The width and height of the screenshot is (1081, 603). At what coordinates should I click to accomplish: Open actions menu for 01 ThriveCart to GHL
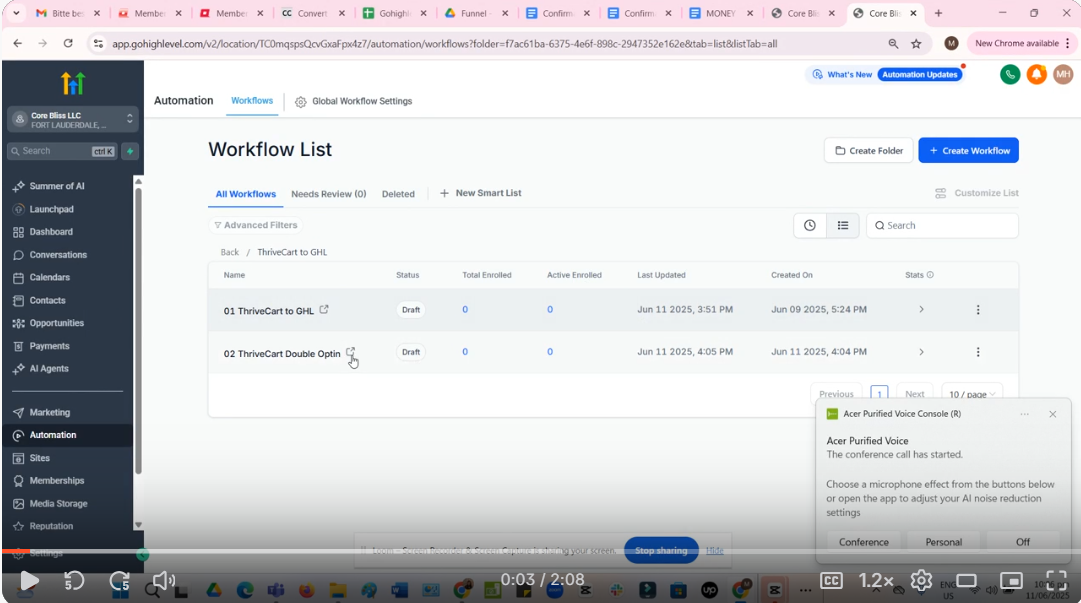click(978, 310)
